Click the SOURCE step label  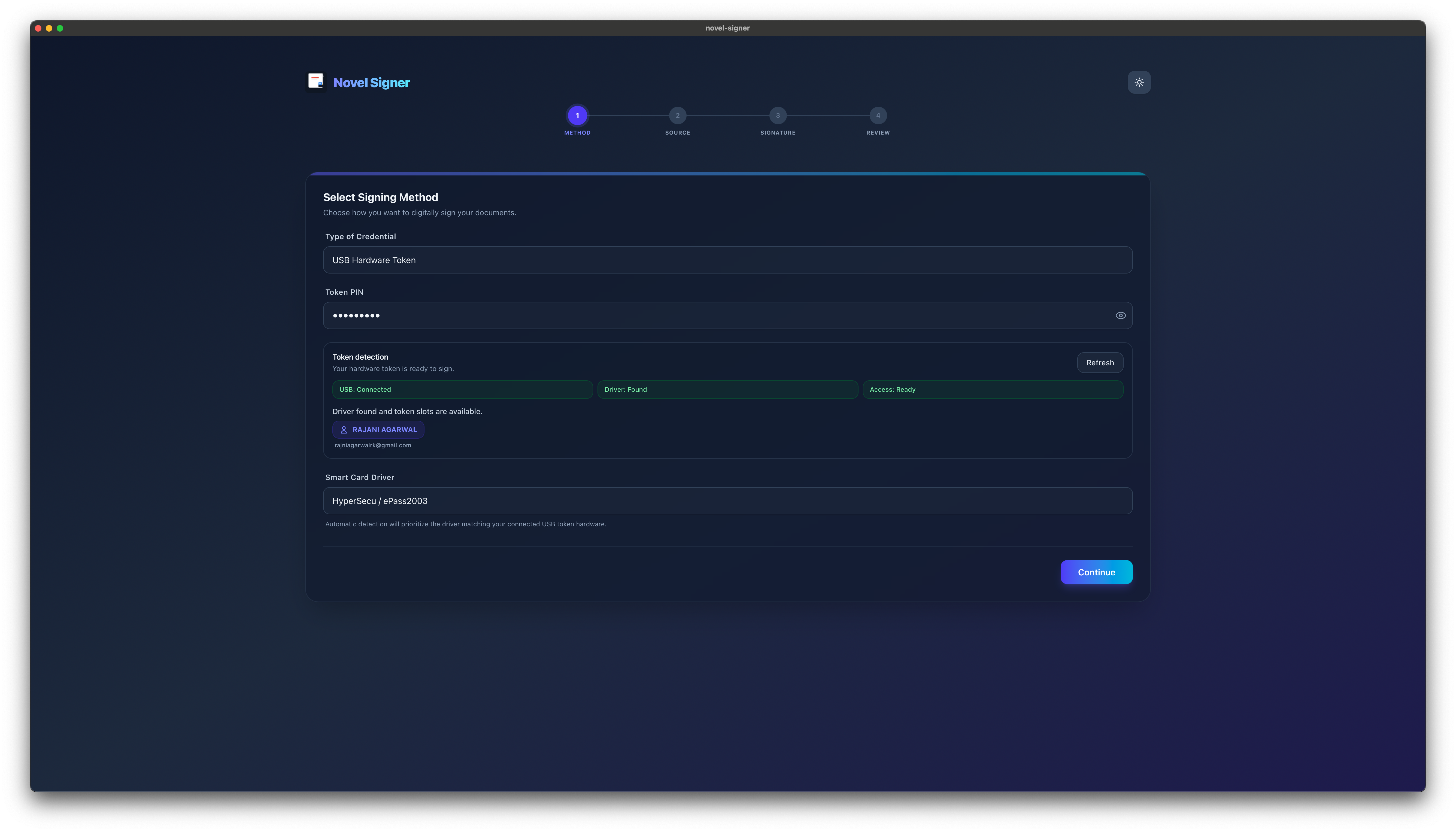677,133
